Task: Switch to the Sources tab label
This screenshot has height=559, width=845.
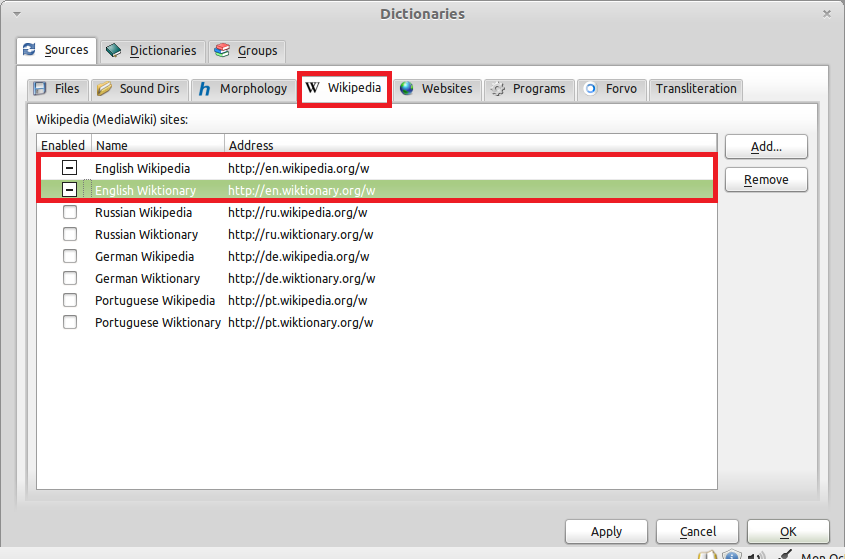Action: (x=66, y=50)
